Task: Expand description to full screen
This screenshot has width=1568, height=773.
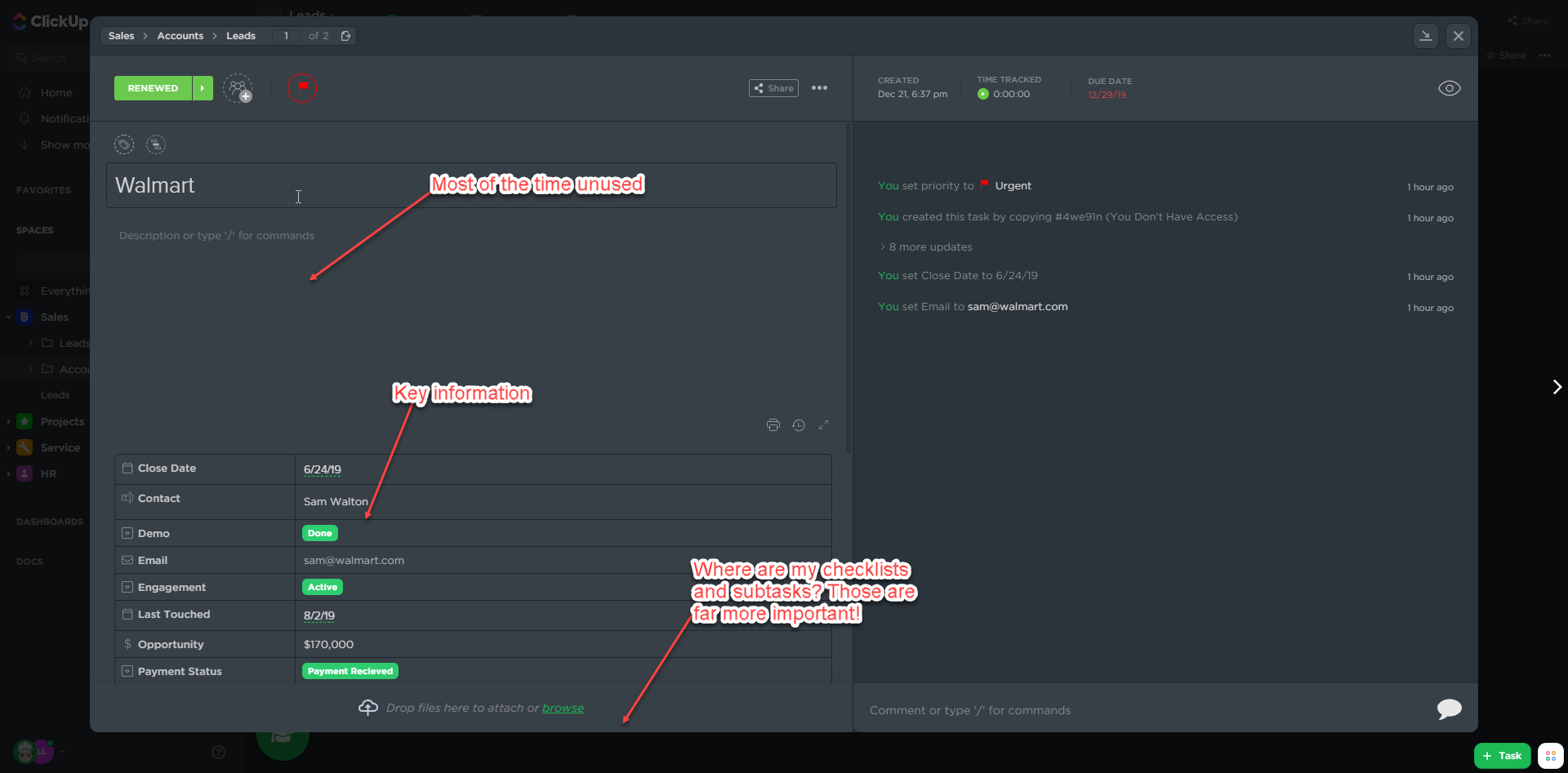Action: click(x=823, y=424)
